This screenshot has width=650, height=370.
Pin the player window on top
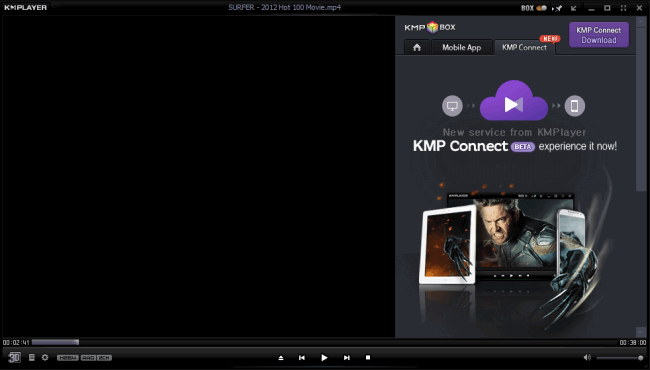(558, 8)
